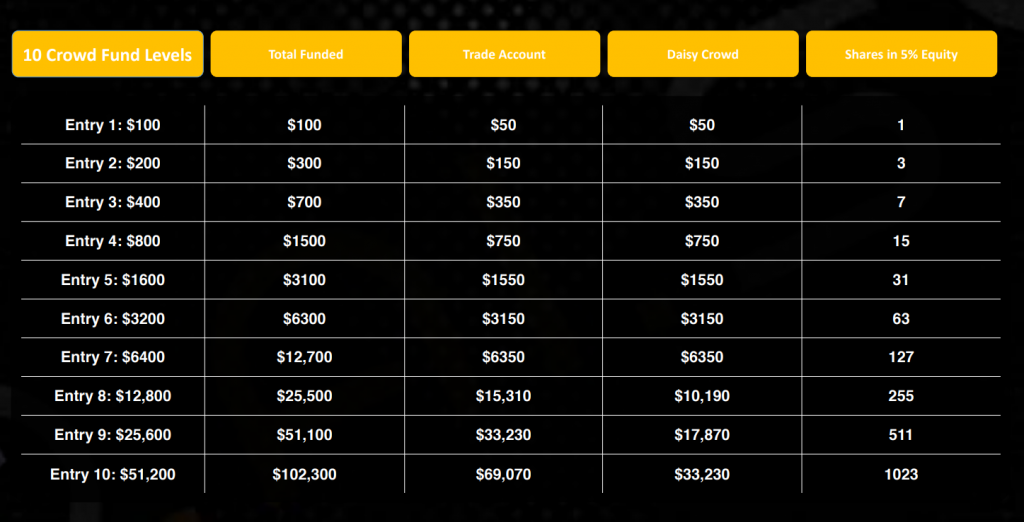Image resolution: width=1024 pixels, height=522 pixels.
Task: Click the Entry 6: $3200 label
Action: (112, 319)
